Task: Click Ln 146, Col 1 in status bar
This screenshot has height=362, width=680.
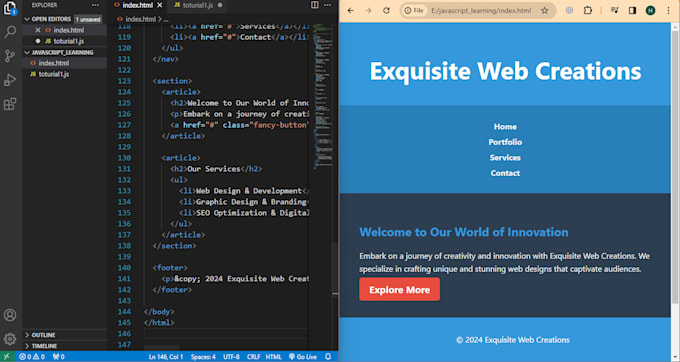Action: [166, 356]
